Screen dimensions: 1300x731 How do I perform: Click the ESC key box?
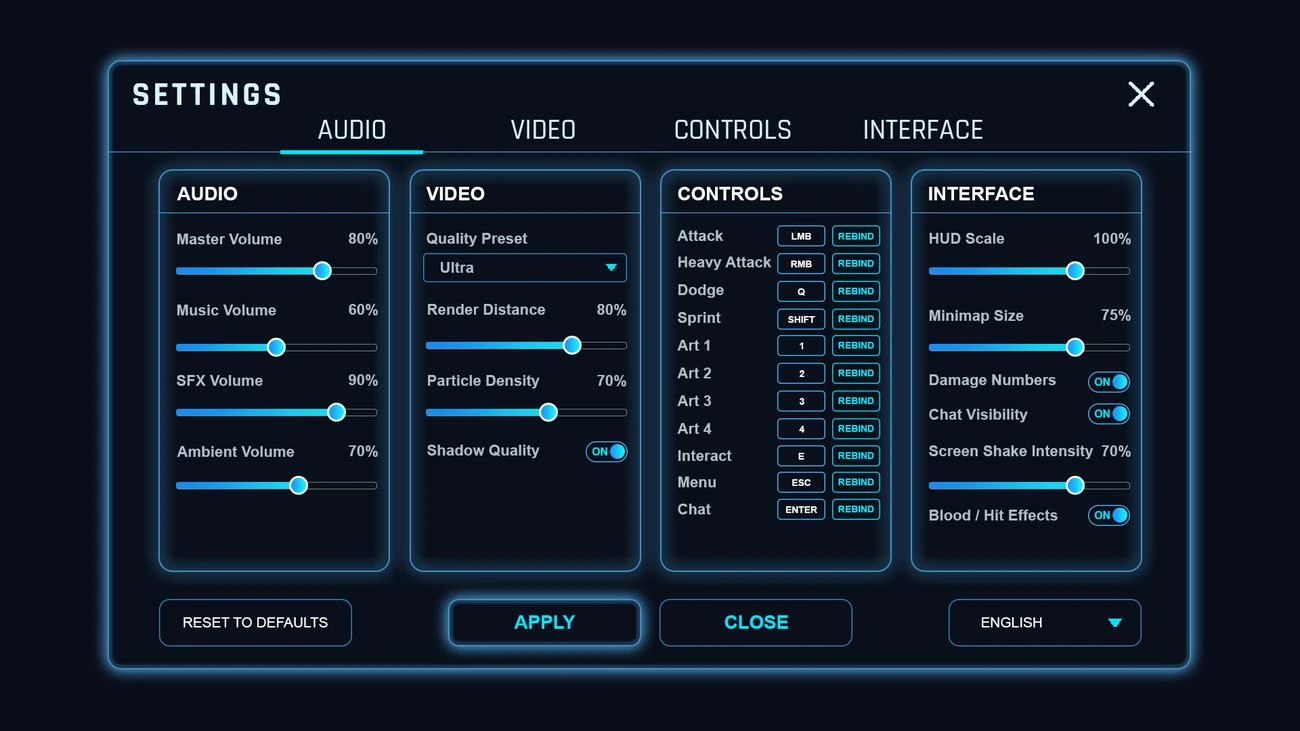pos(801,482)
